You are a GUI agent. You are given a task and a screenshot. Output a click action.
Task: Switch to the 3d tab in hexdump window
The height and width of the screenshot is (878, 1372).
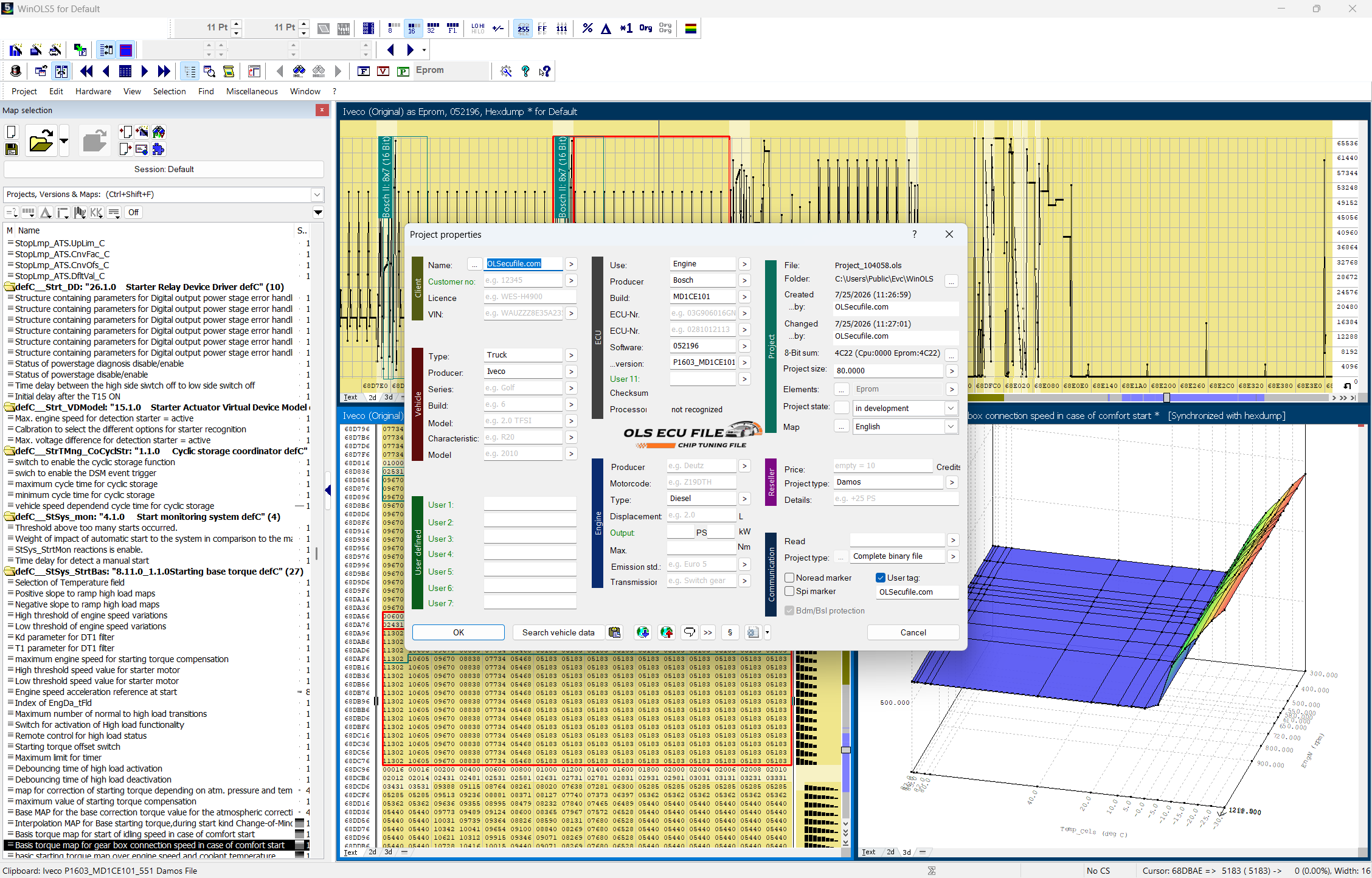[389, 397]
